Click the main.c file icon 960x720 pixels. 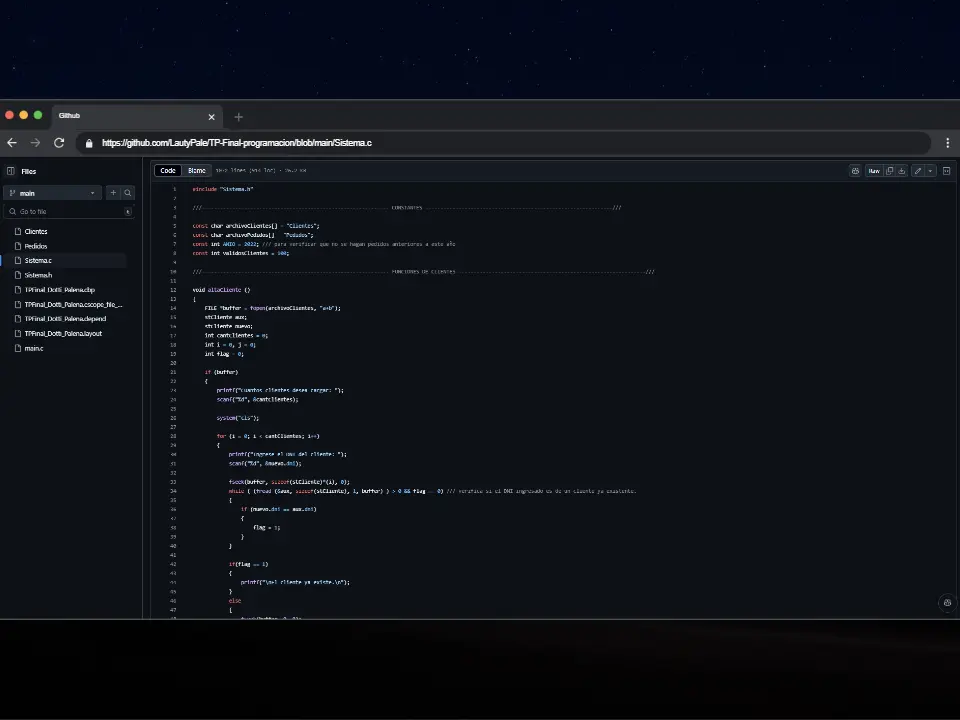click(18, 348)
